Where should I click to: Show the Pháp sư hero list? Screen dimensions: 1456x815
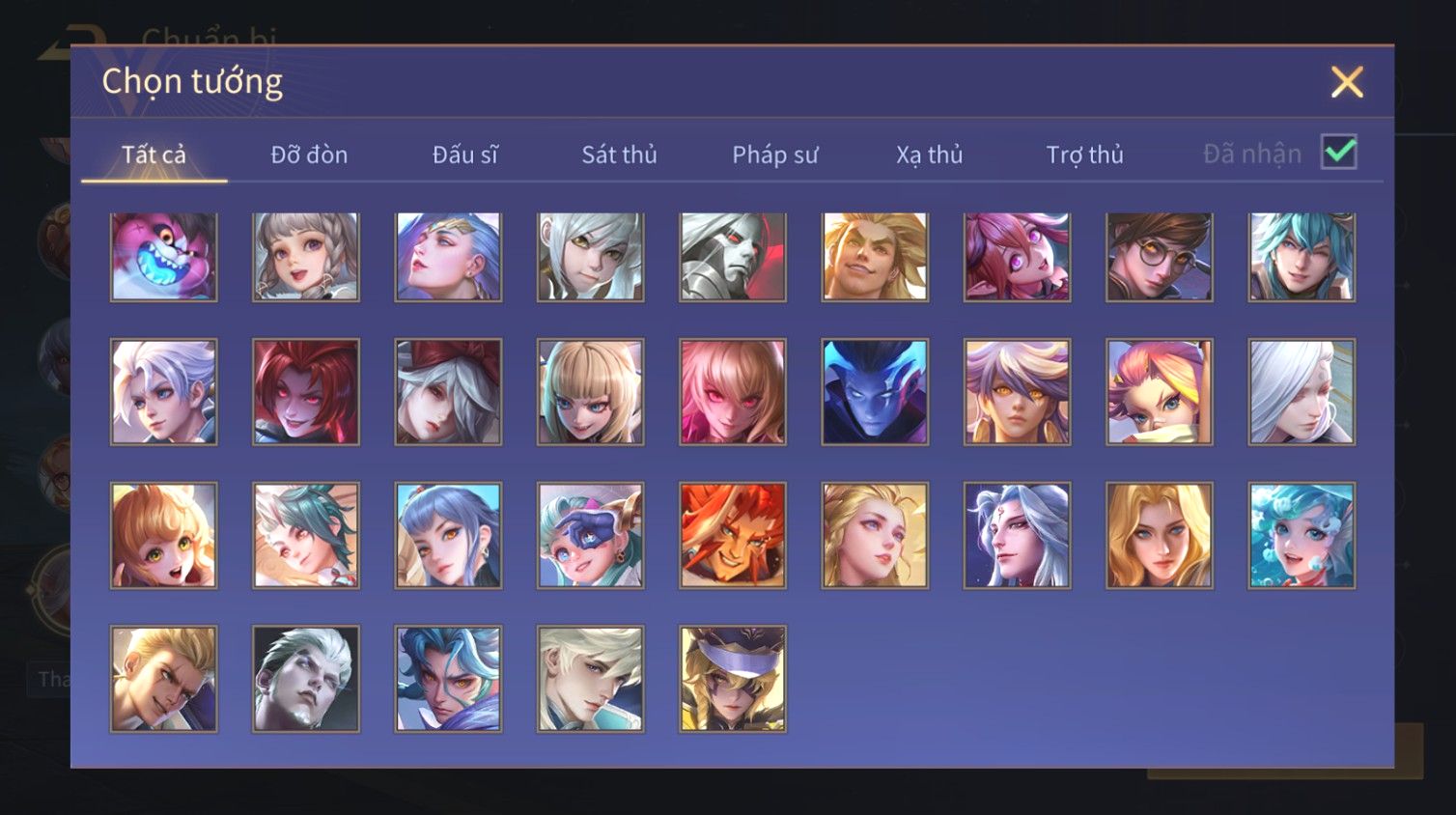pos(775,155)
